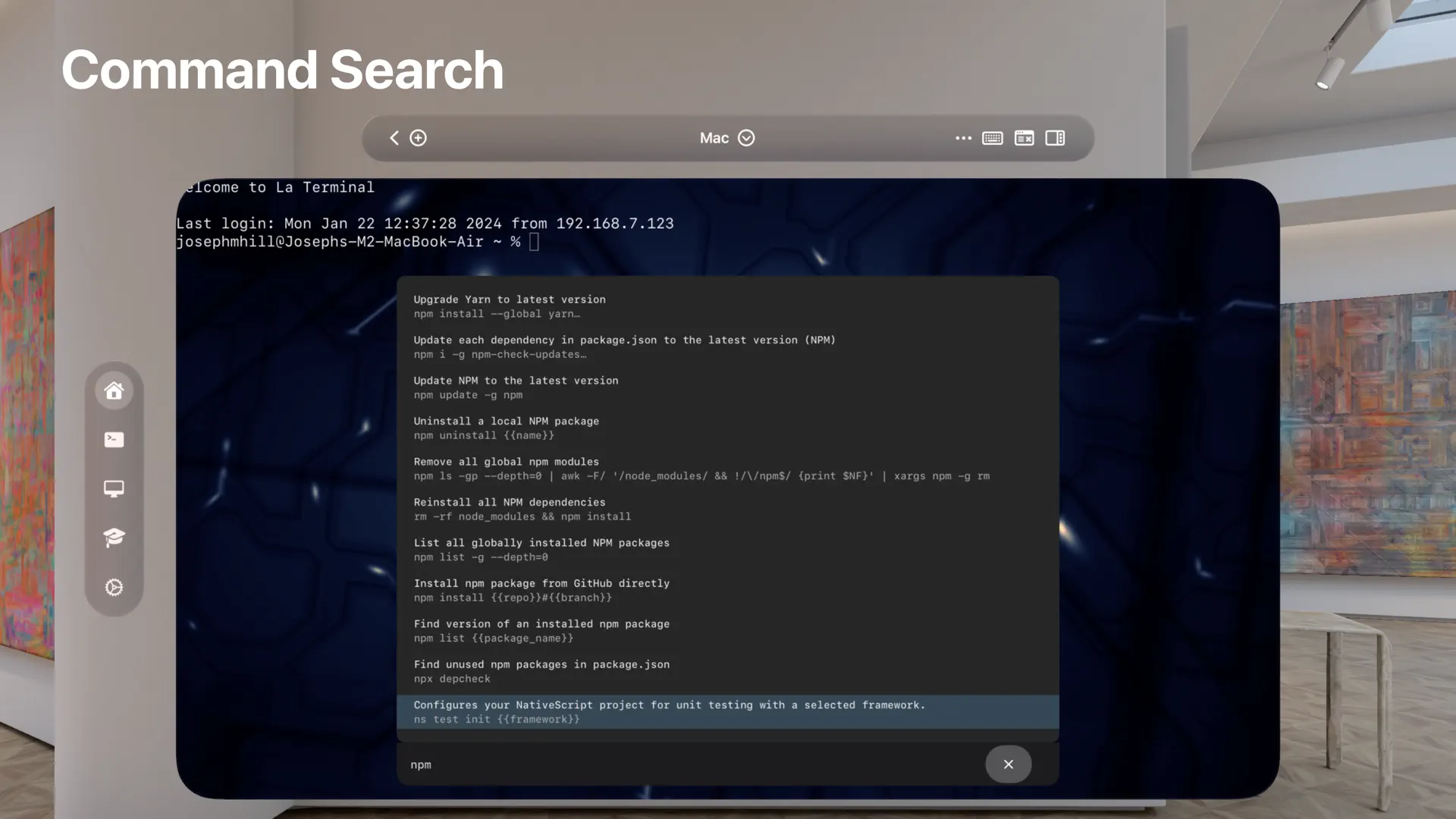1456x819 pixels.
Task: Open the display/monitor panel in sidebar
Action: point(114,488)
